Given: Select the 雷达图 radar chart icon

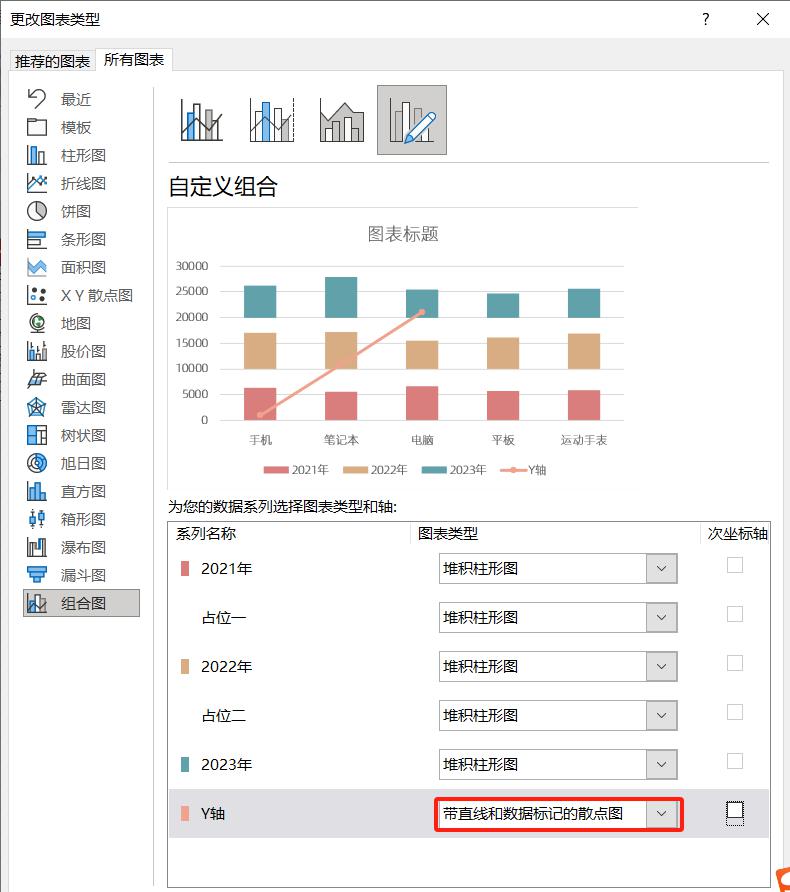Looking at the screenshot, I should tap(37, 407).
